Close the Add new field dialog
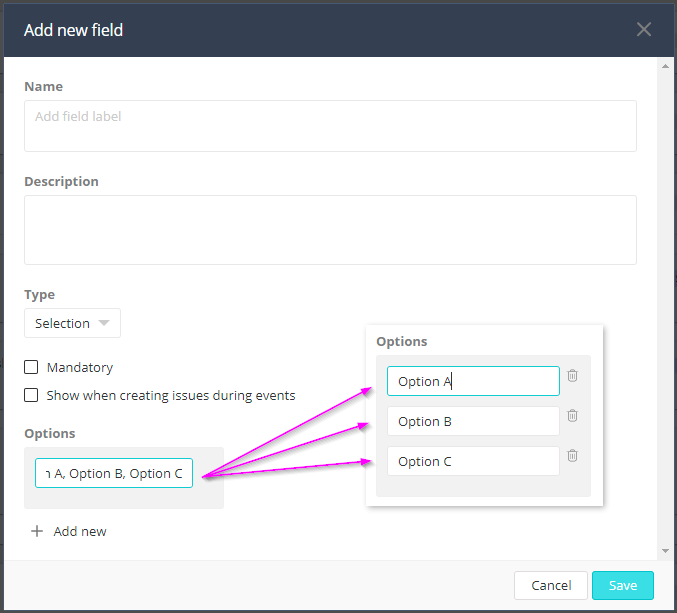The width and height of the screenshot is (677, 613). [x=644, y=29]
